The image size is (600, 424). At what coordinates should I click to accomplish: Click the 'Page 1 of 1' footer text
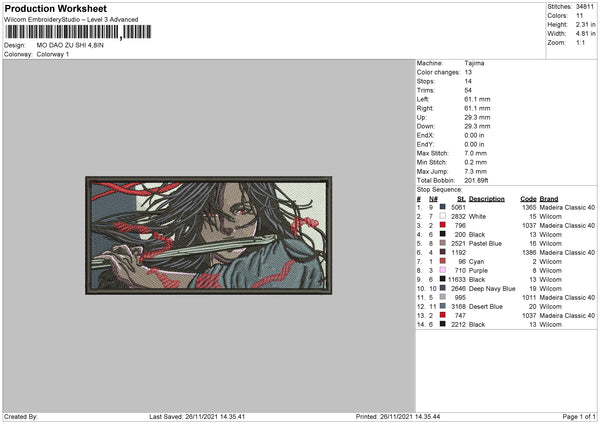click(x=579, y=417)
